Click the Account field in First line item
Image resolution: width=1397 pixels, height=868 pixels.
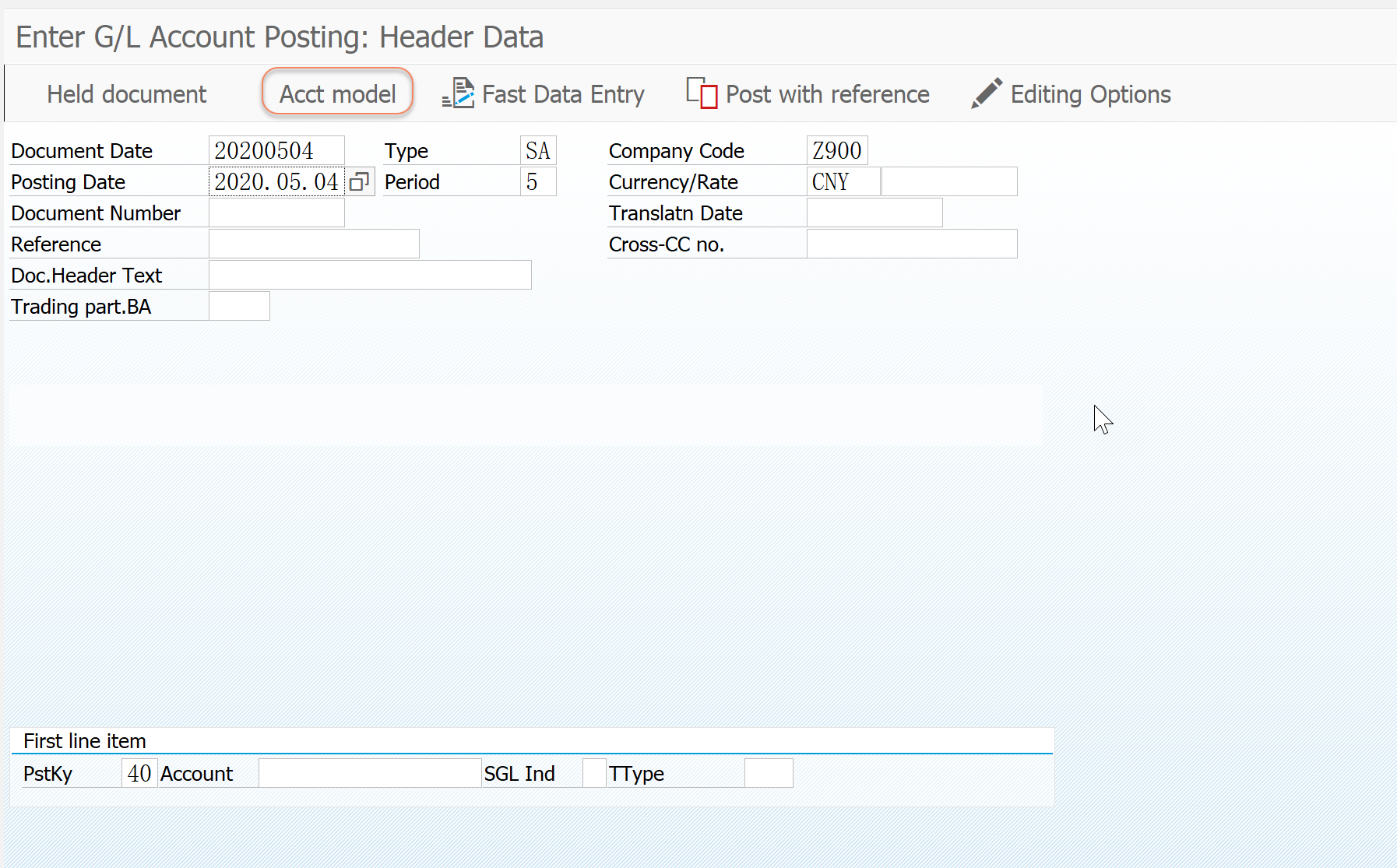[368, 773]
